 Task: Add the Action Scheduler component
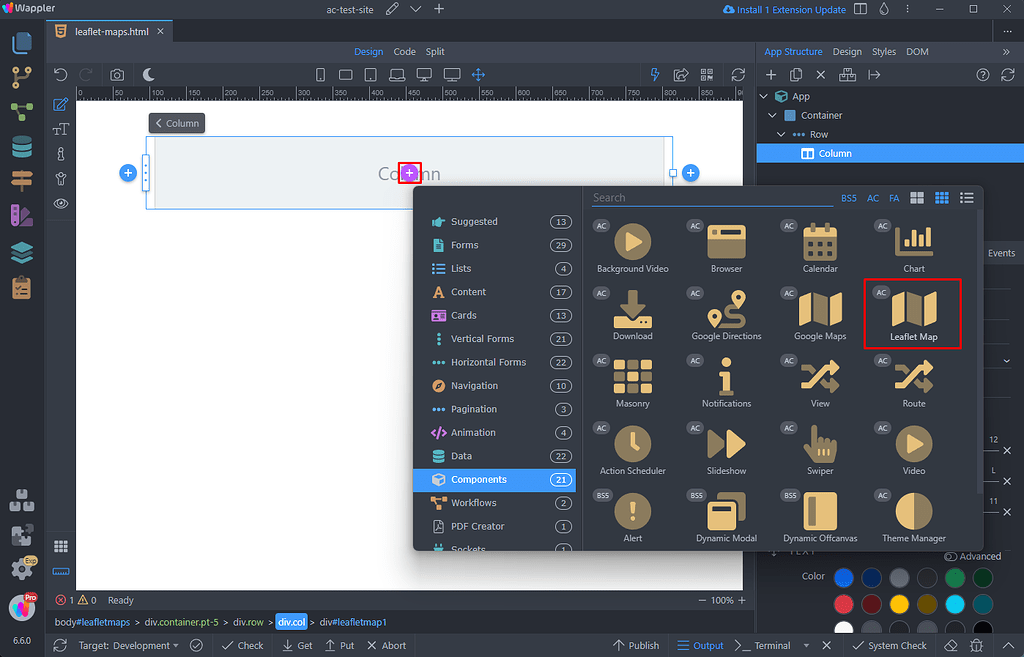tap(632, 446)
